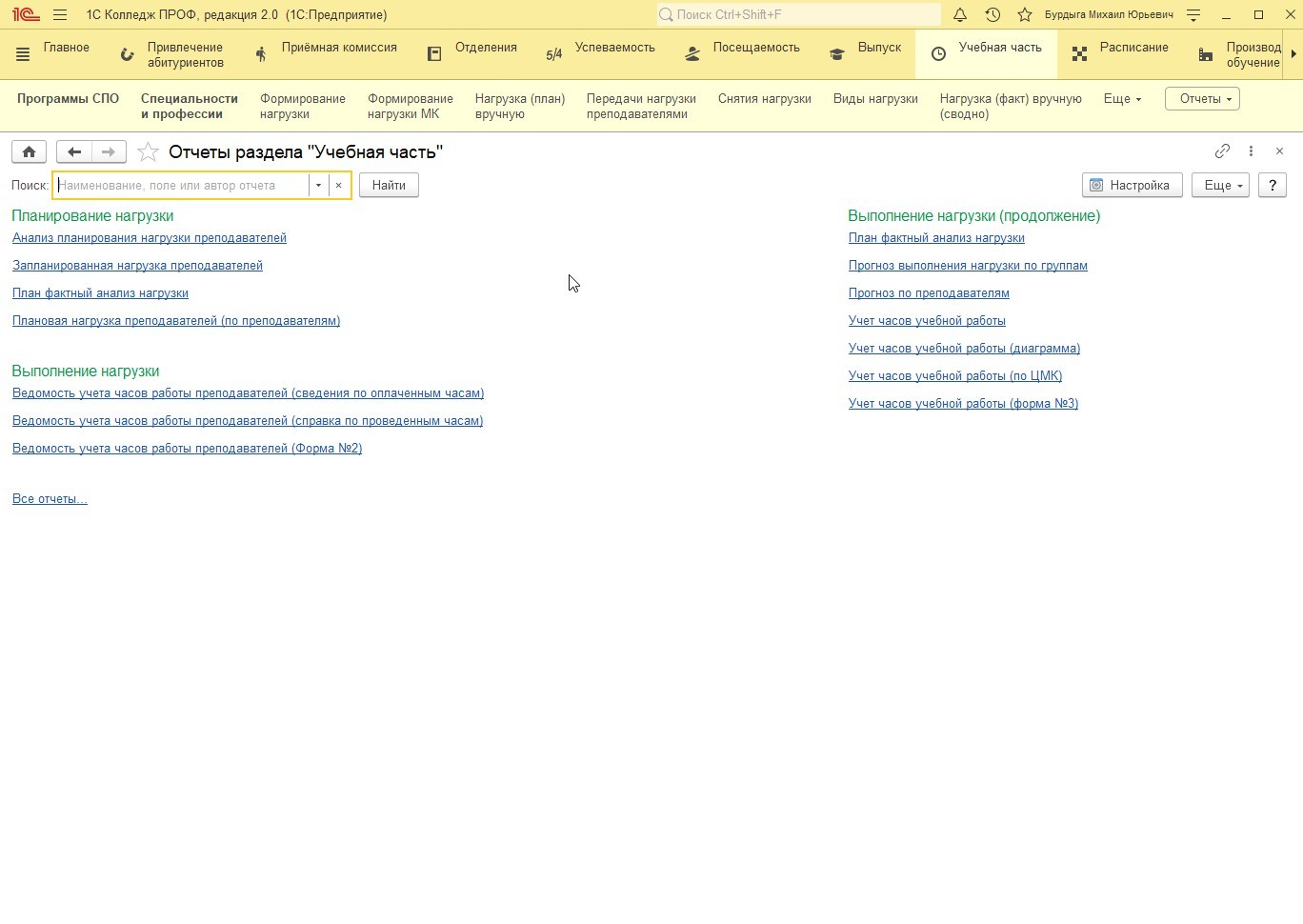The width and height of the screenshot is (1303, 924).
Task: Click the Найти button
Action: click(x=389, y=186)
